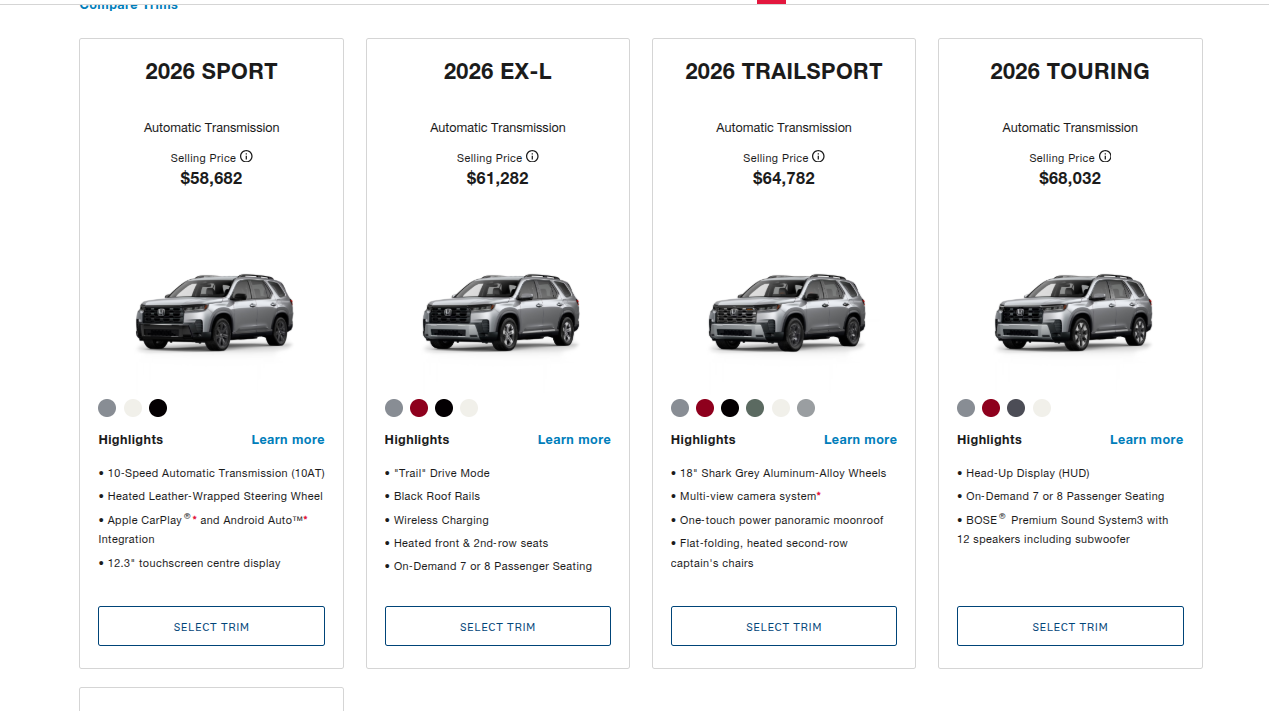This screenshot has height=711, width=1269.
Task: Click the 2026 Sport vehicle image
Action: point(213,311)
